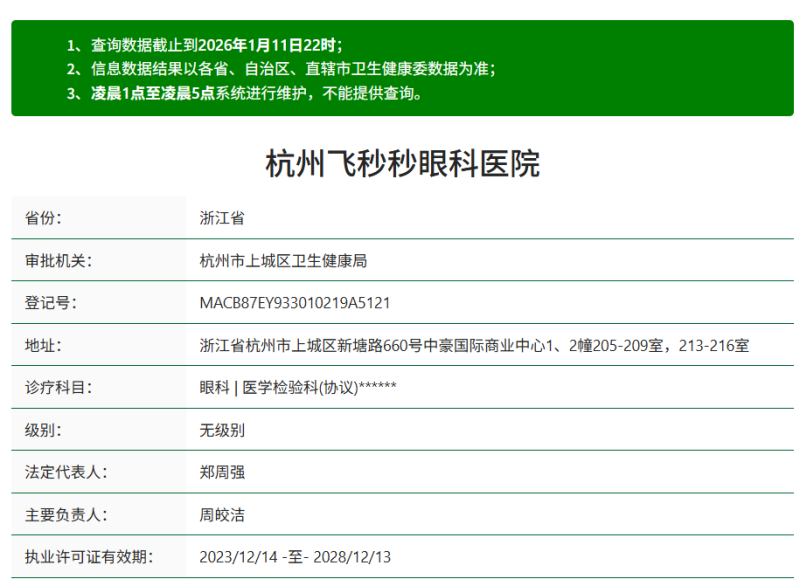The image size is (800, 586).
Task: Select the notice line about 2026年1月11日22时
Action: click(205, 45)
